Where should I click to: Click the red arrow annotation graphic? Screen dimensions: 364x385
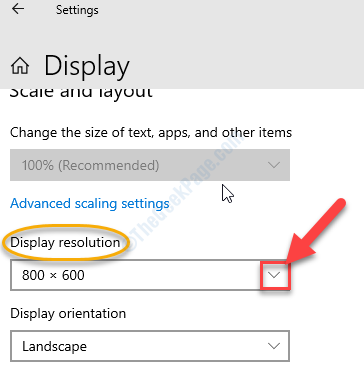314,232
